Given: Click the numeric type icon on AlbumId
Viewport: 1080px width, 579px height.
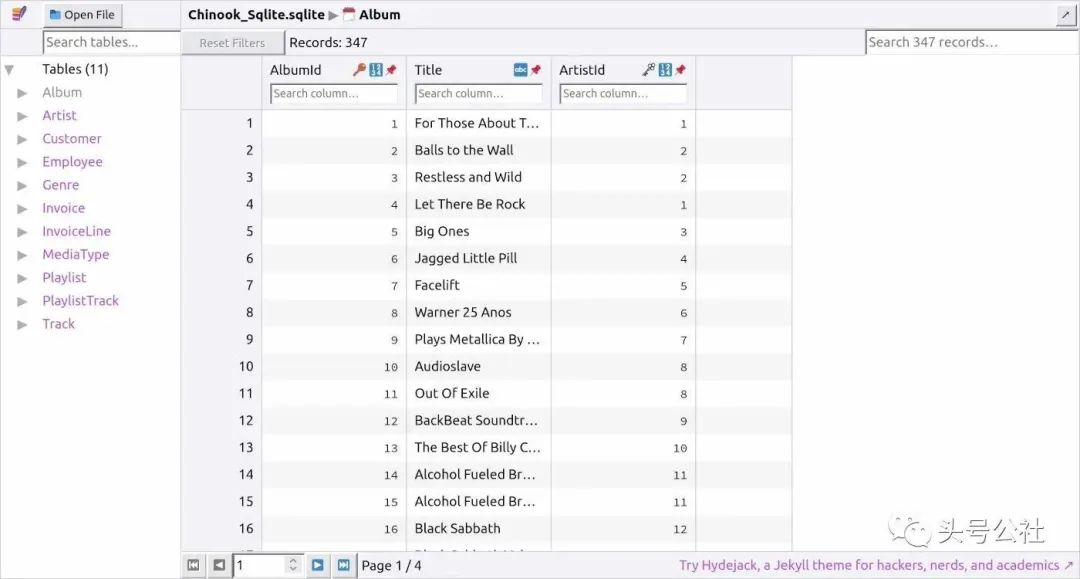Looking at the screenshot, I should pos(376,70).
